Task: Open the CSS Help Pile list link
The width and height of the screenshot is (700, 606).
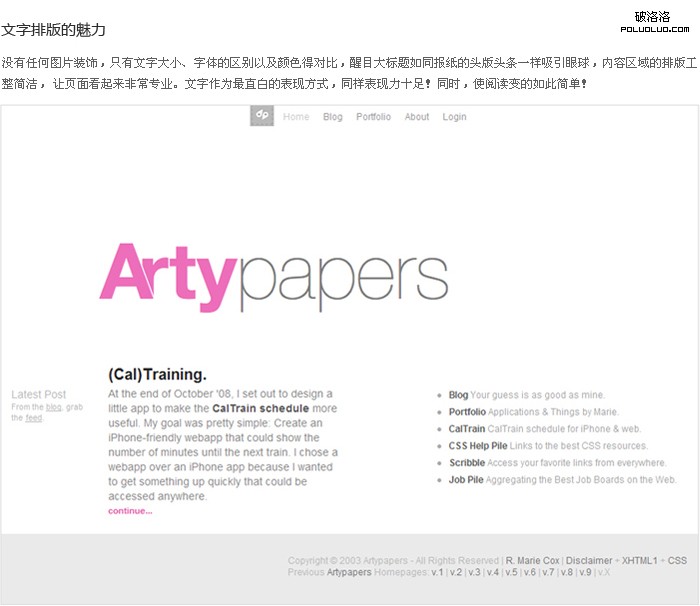Action: tap(478, 446)
